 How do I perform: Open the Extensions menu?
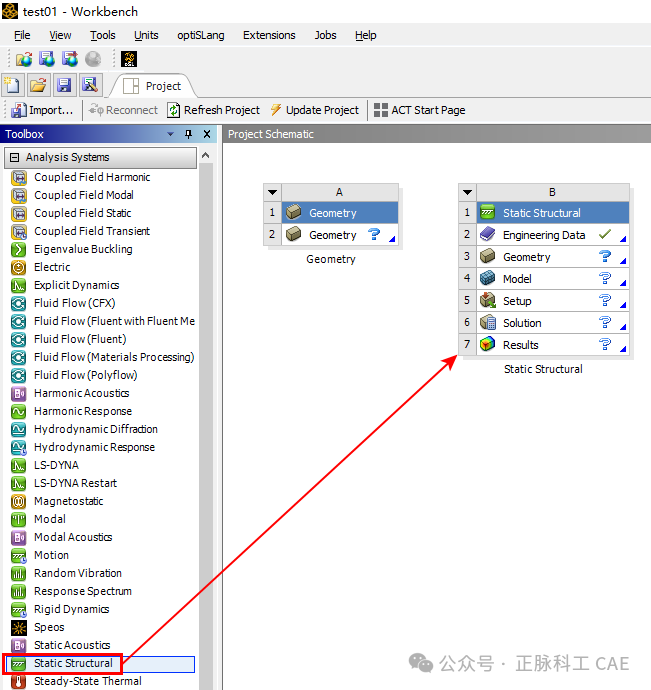coord(269,35)
